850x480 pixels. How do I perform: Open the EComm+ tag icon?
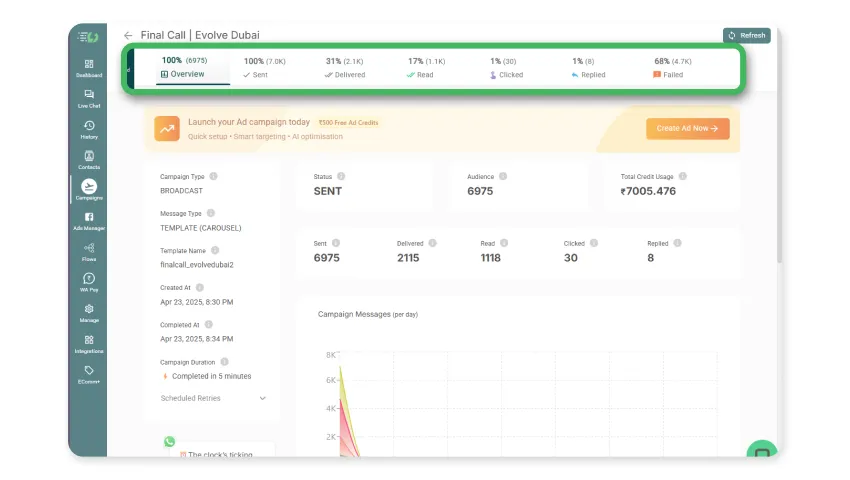[x=89, y=374]
